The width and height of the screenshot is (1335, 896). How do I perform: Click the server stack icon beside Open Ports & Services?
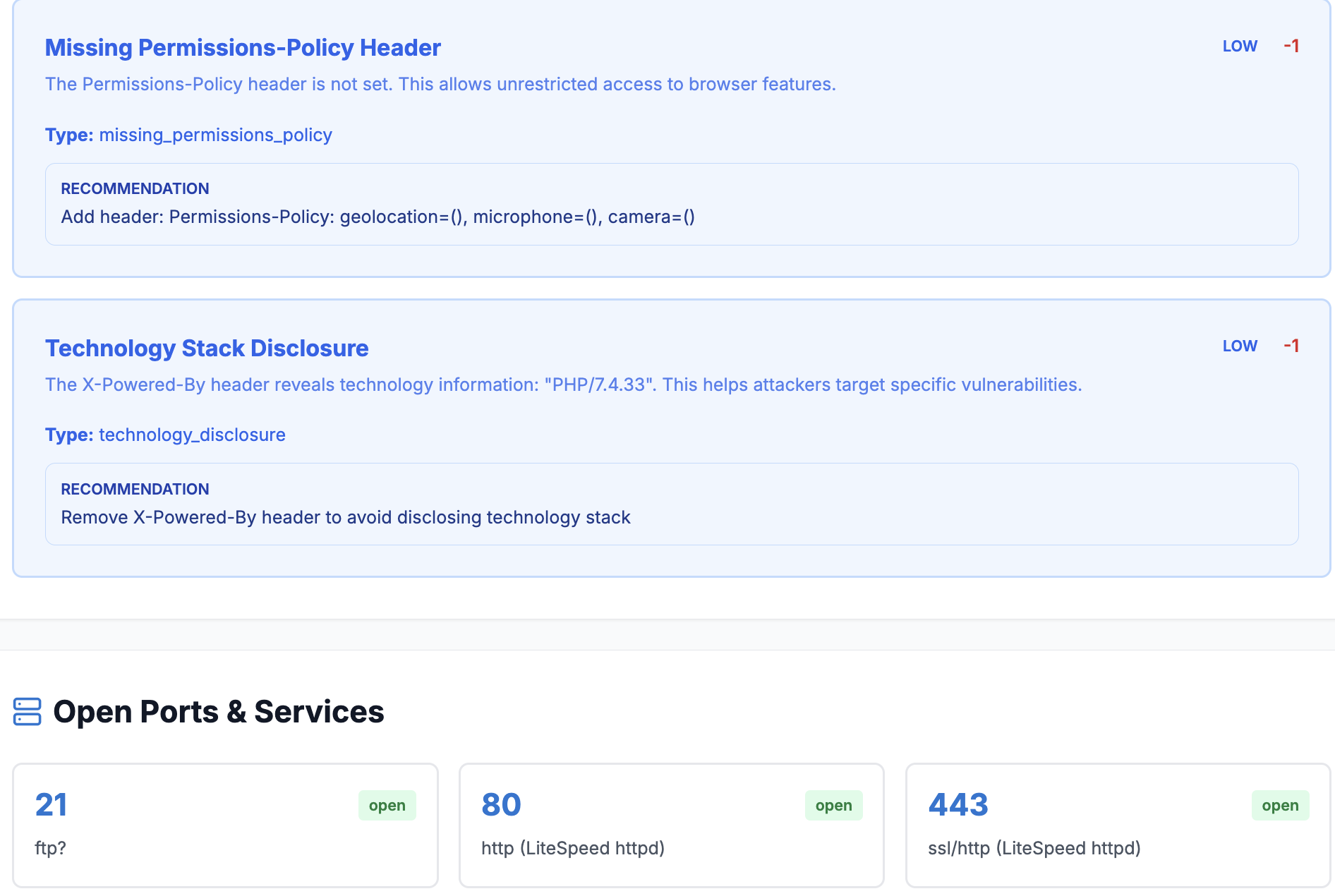[x=26, y=712]
